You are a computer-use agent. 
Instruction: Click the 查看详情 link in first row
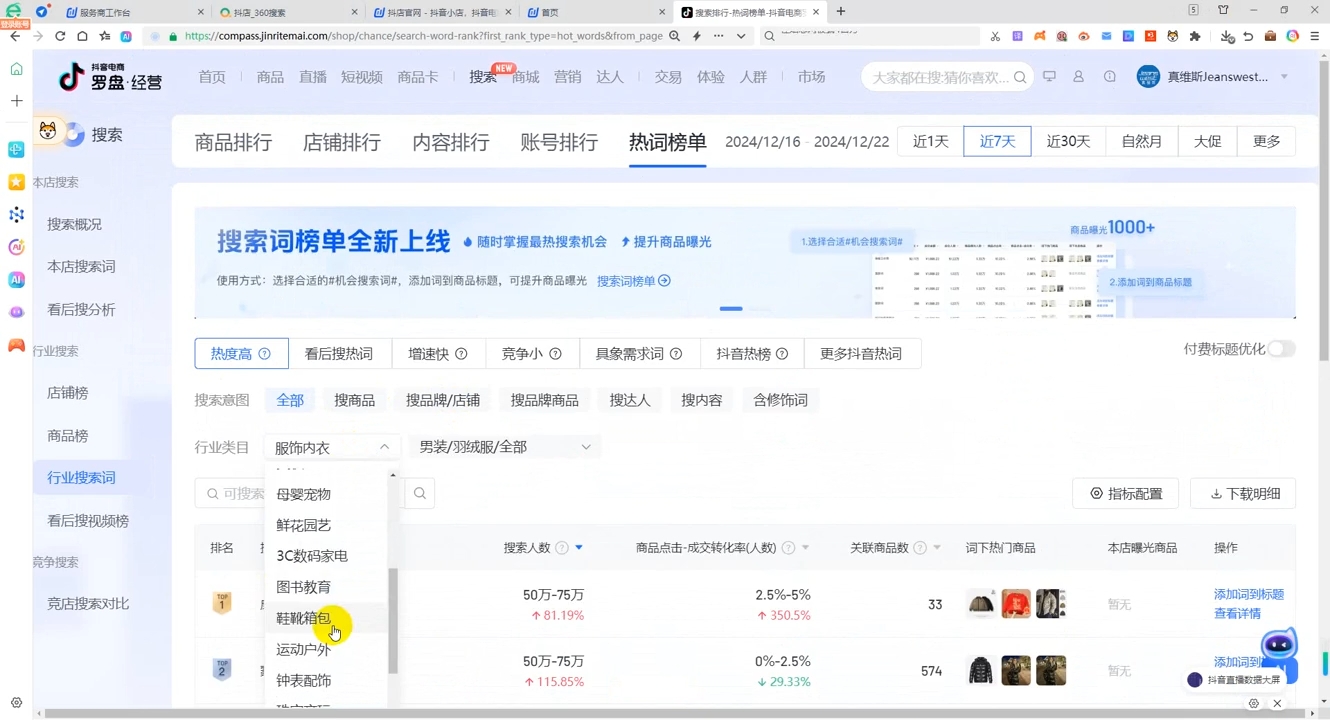pyautogui.click(x=1239, y=613)
